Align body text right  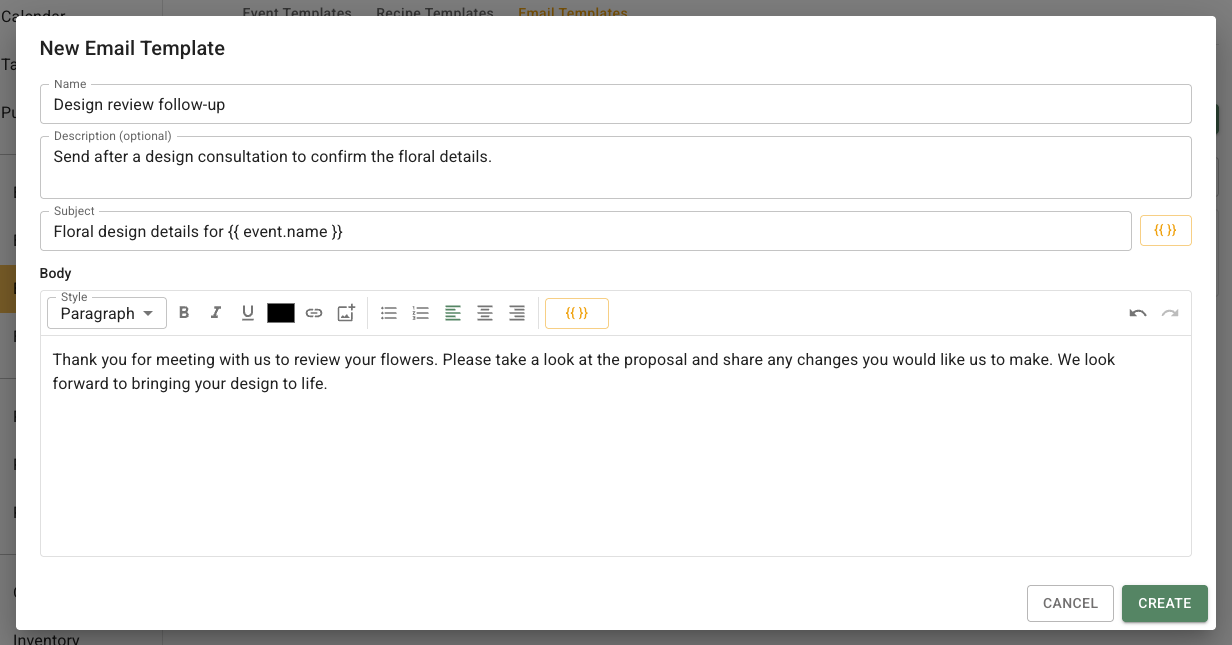tap(517, 313)
